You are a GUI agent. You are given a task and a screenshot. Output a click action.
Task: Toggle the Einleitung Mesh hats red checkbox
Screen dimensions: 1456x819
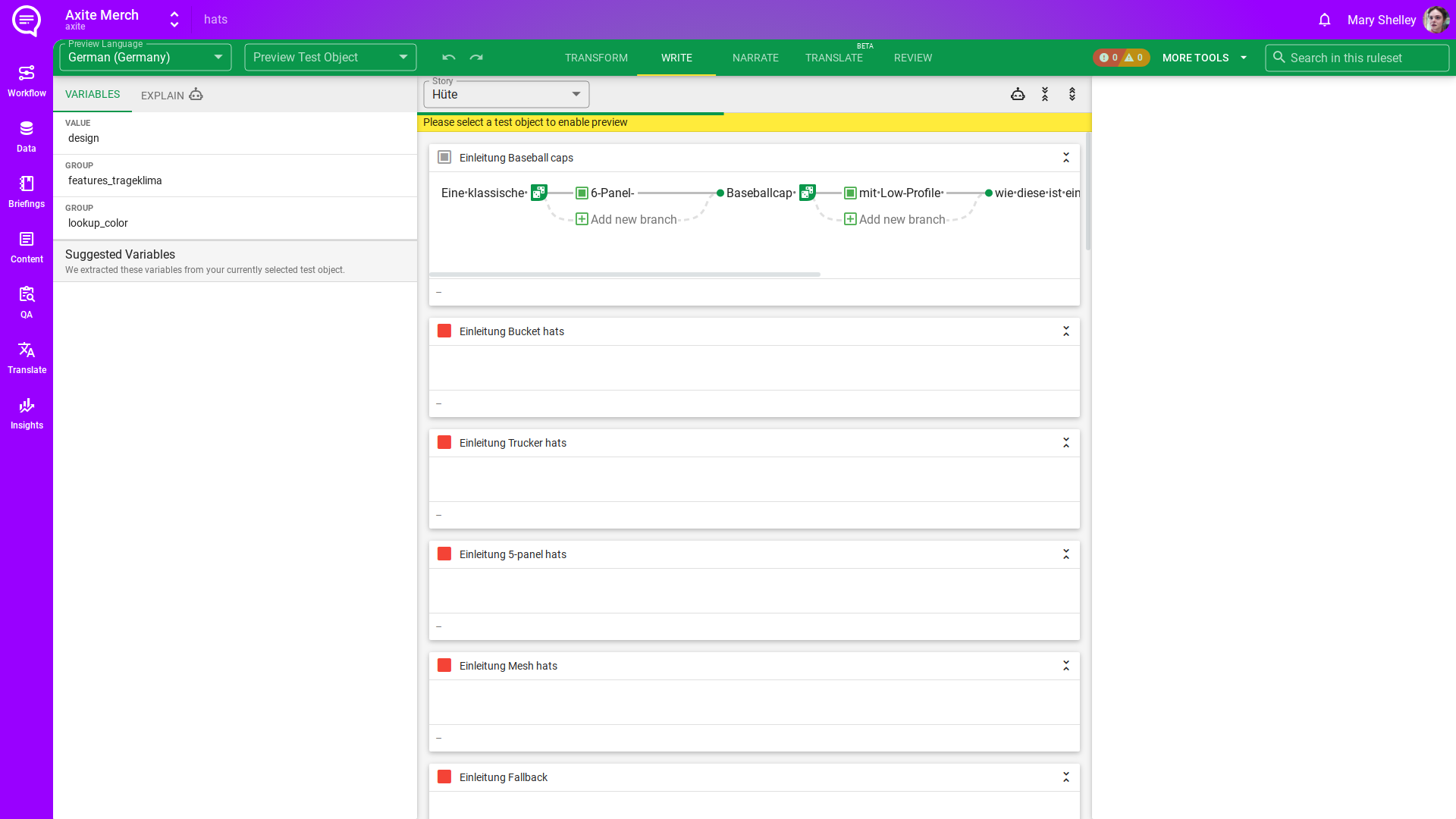click(x=444, y=665)
